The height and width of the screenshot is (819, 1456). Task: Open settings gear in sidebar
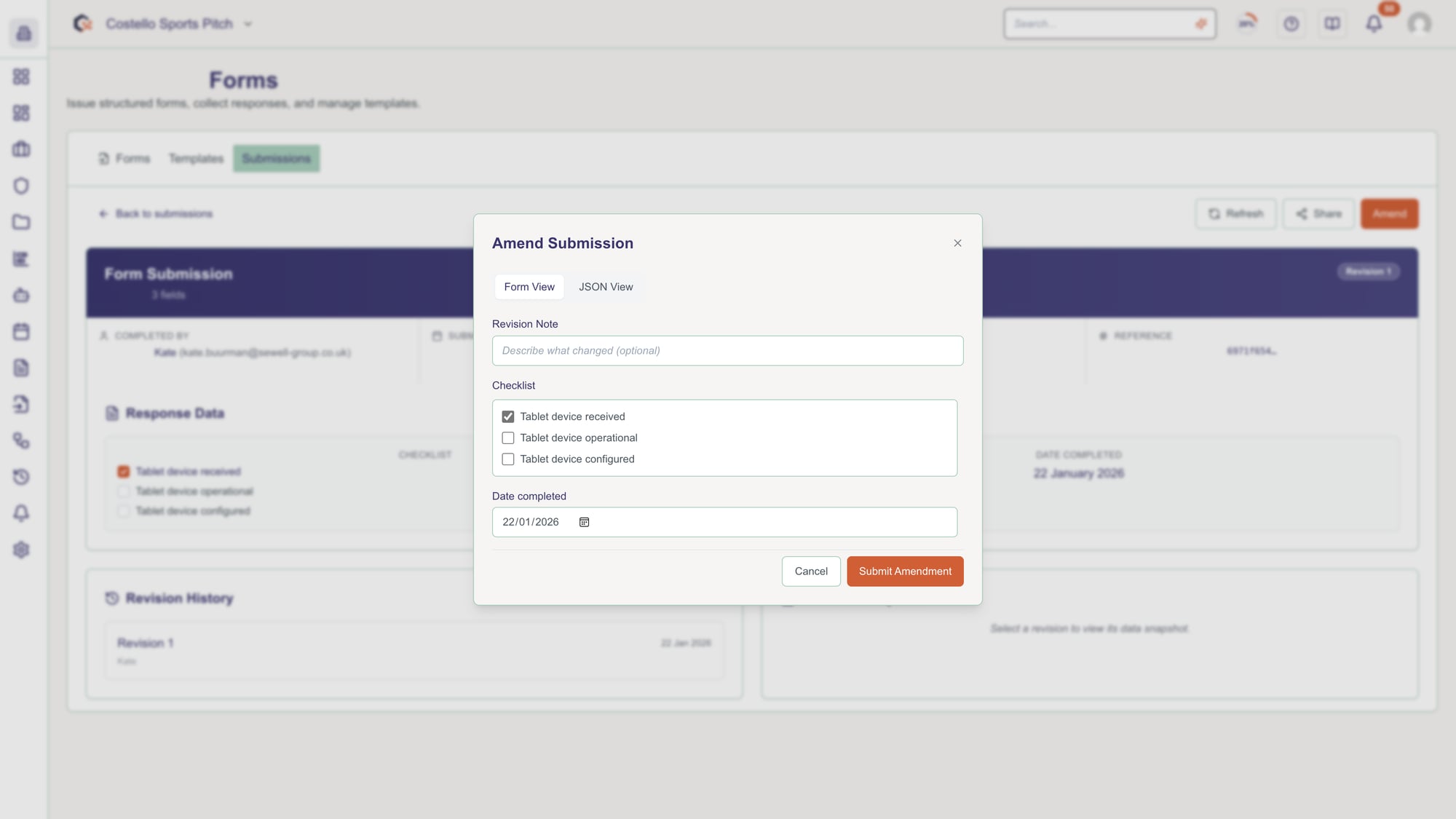point(21,550)
